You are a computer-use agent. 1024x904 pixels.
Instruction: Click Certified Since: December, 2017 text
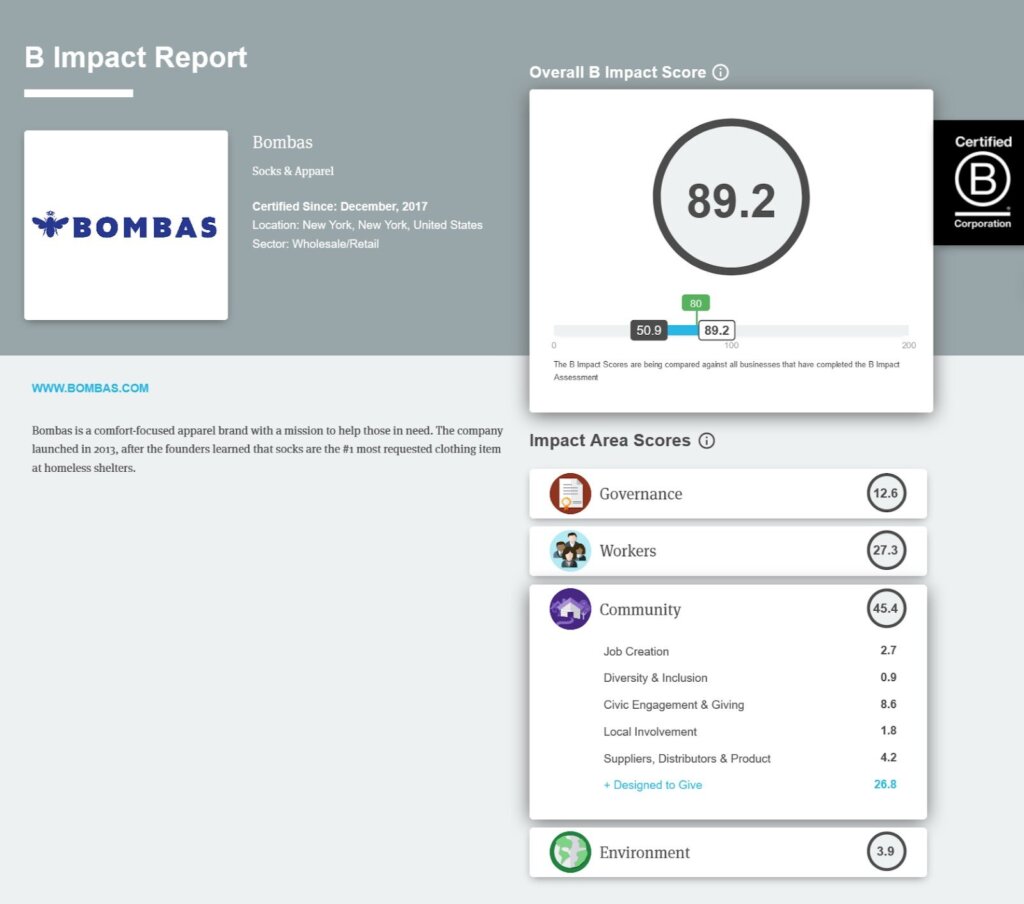click(x=340, y=206)
